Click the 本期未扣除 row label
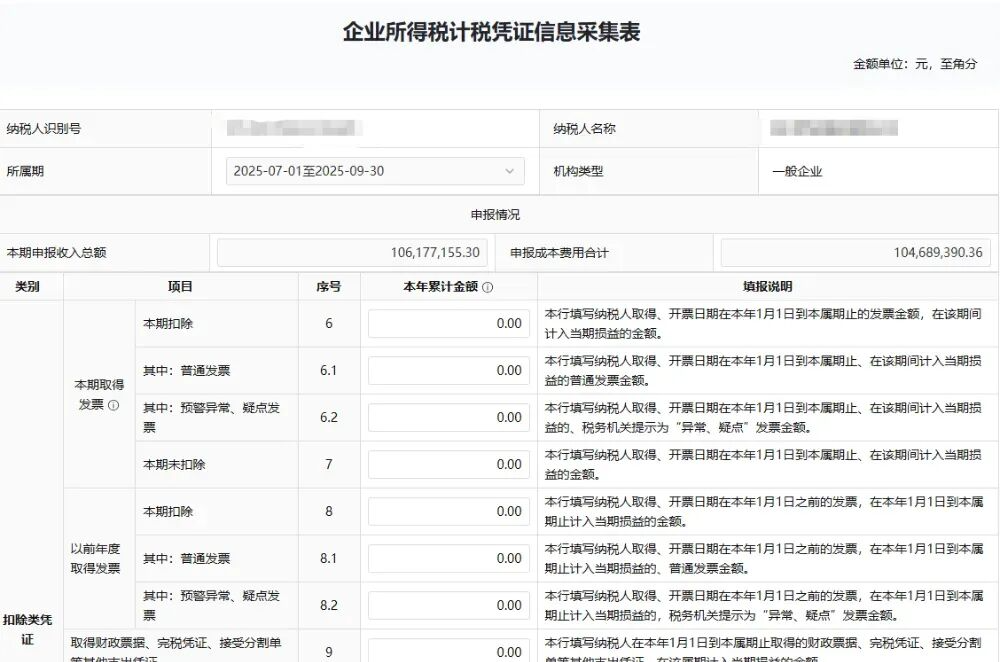Image resolution: width=1000 pixels, height=662 pixels. (x=174, y=464)
